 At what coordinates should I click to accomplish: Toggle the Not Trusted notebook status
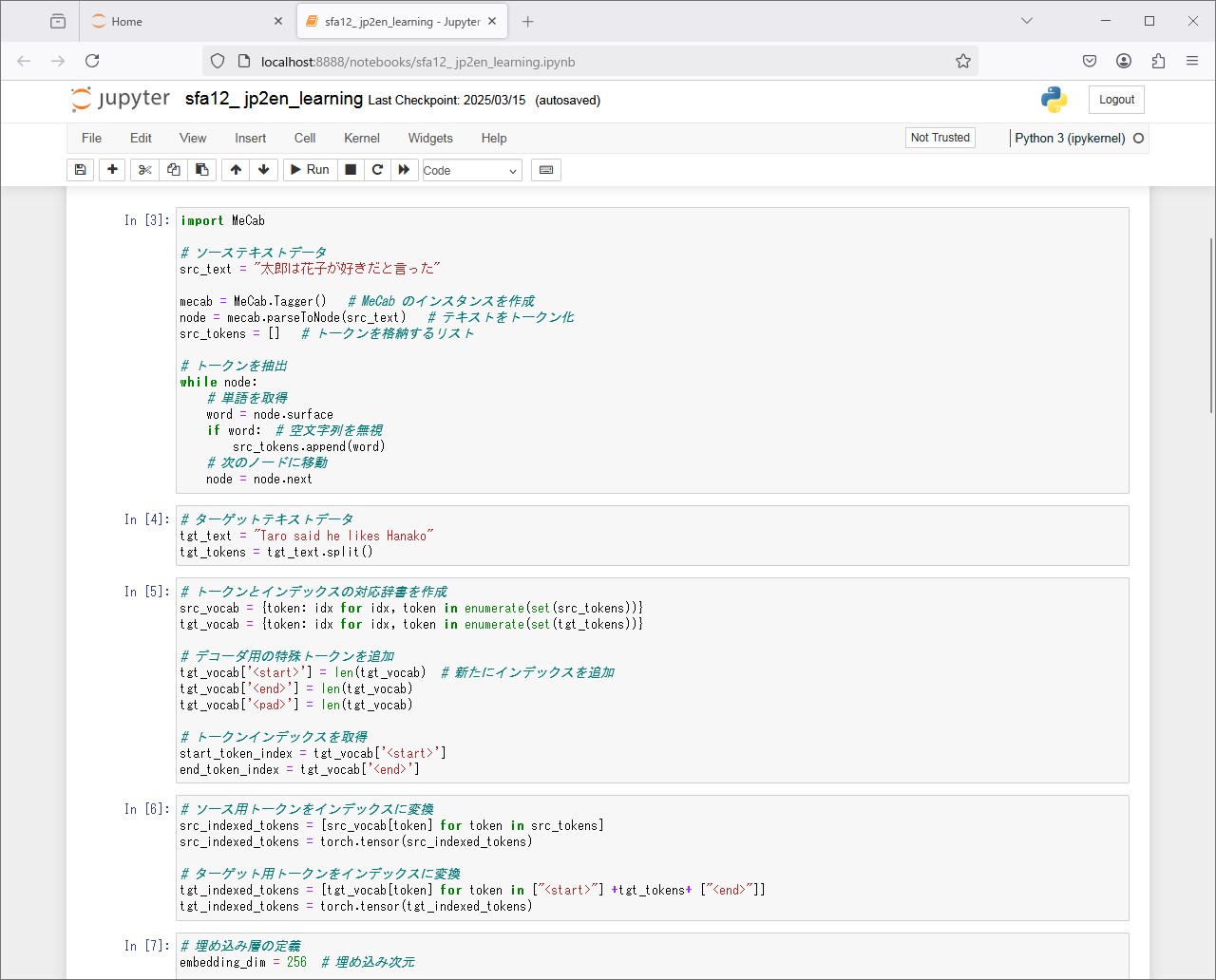tap(940, 138)
